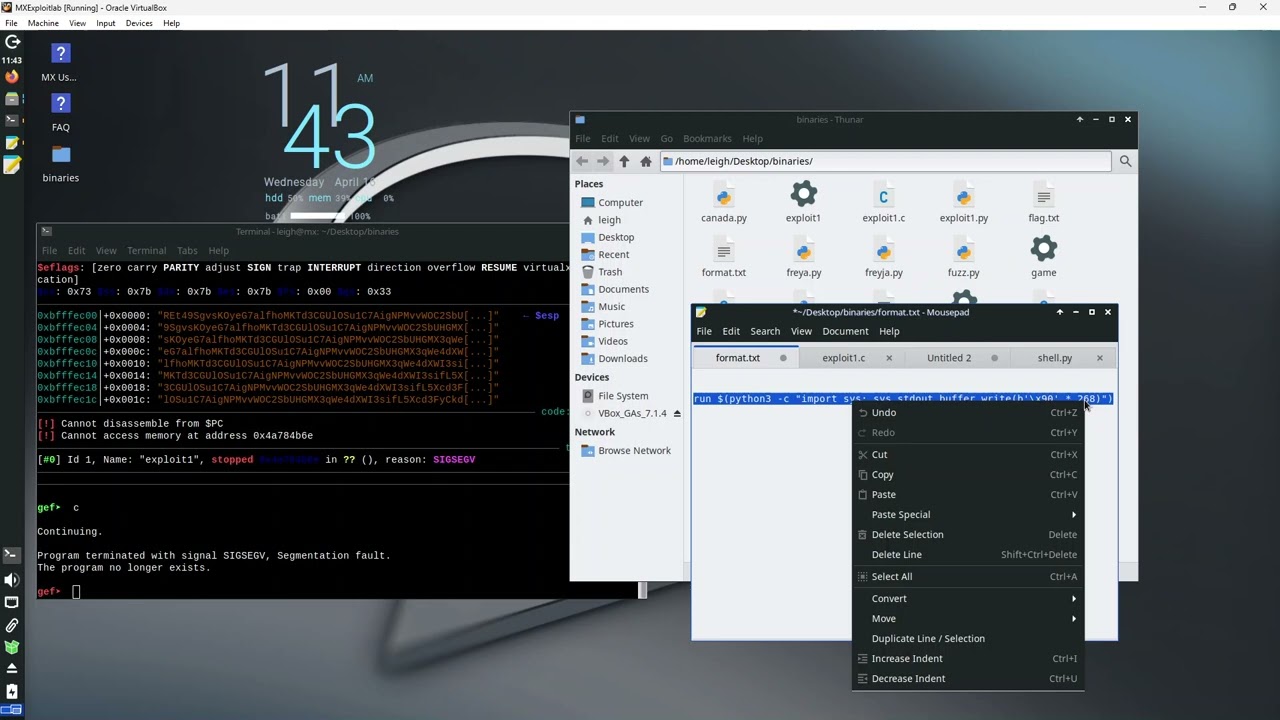Select format.txt in the Thunar file view
Screen dimensions: 1280x720
pos(724,258)
